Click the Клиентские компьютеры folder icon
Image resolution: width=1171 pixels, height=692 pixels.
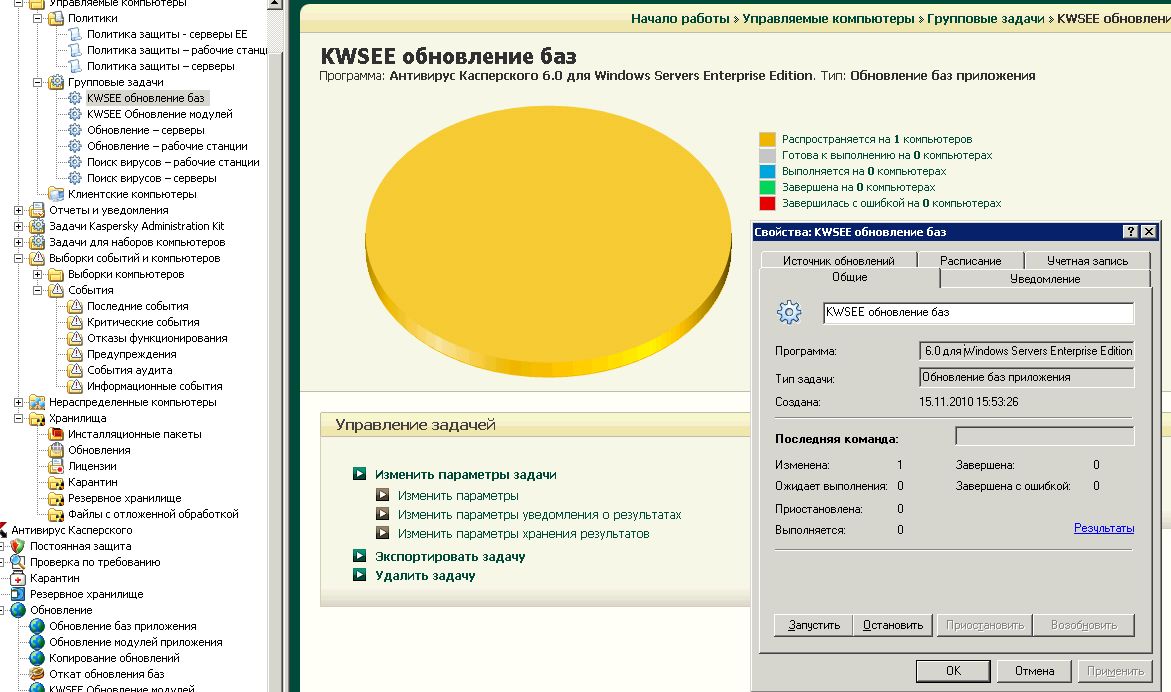(56, 194)
